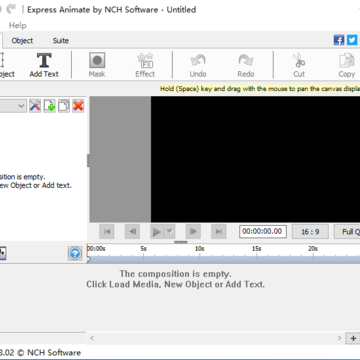360x360 pixels.
Task: Click the 5s mark on timeline ruler
Action: (143, 249)
